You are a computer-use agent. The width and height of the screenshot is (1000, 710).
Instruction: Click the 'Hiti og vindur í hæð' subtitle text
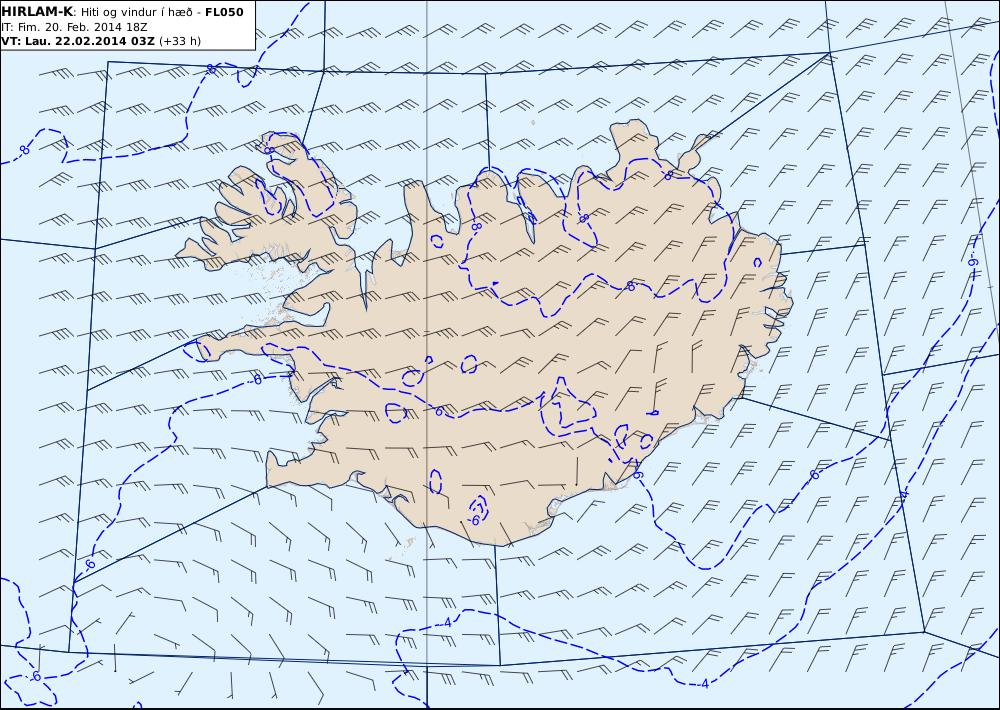[138, 12]
